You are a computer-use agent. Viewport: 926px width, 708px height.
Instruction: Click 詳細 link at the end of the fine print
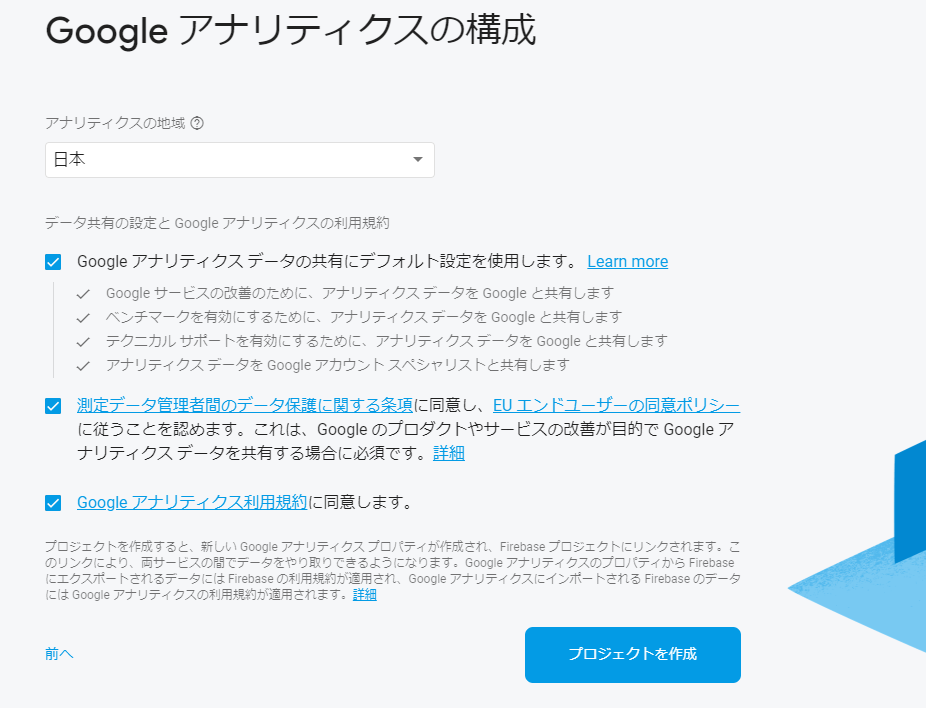364,595
